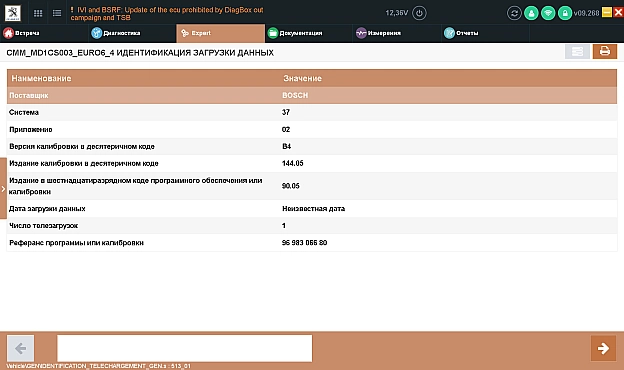The width and height of the screenshot is (624, 370).
Task: Click the v09.268 version label
Action: tap(587, 13)
